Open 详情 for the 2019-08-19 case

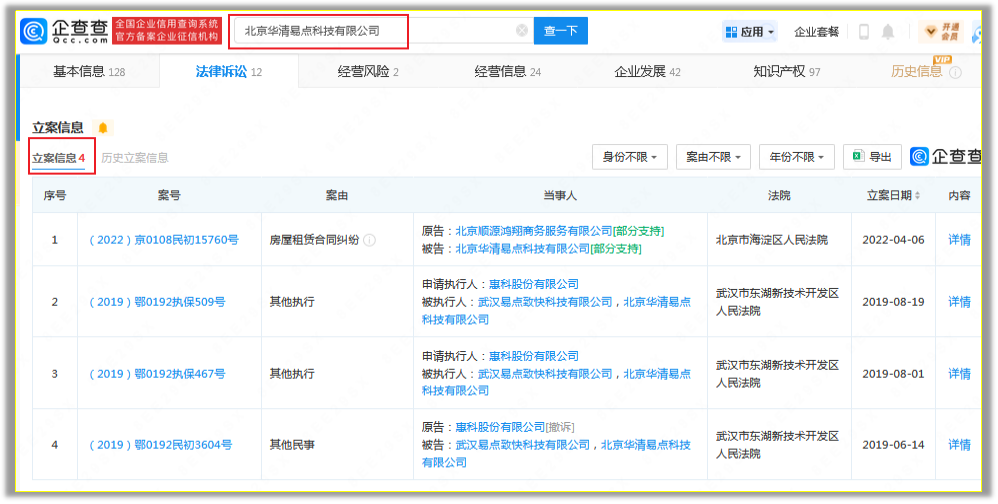point(959,302)
